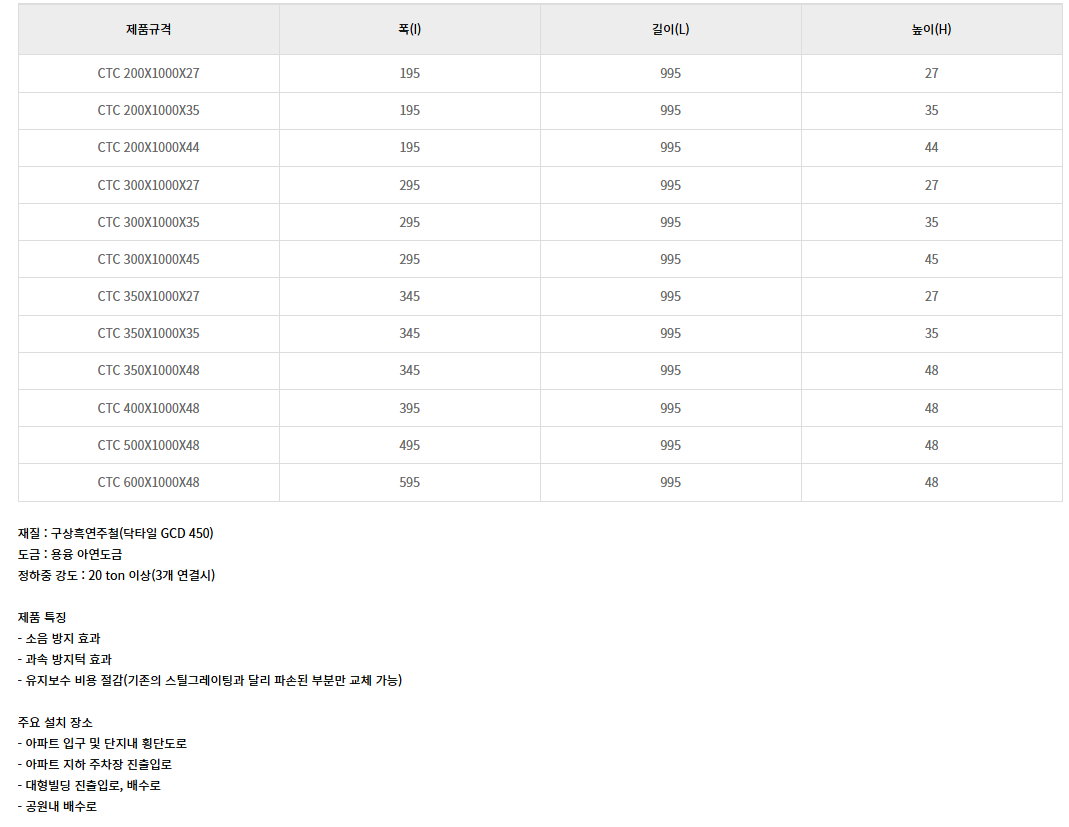Click the height value 44

(931, 147)
